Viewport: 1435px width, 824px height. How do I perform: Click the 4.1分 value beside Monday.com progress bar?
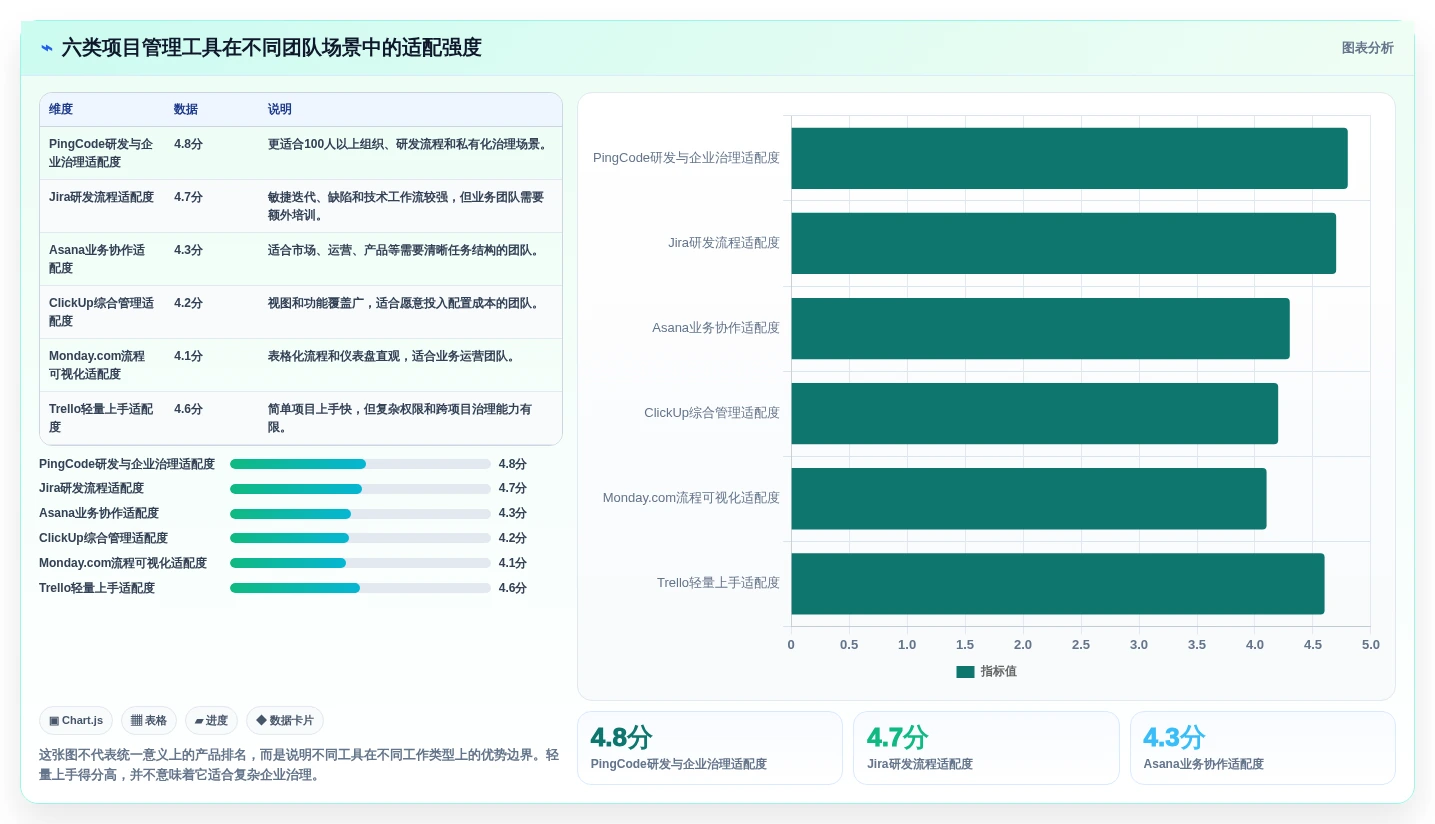513,563
